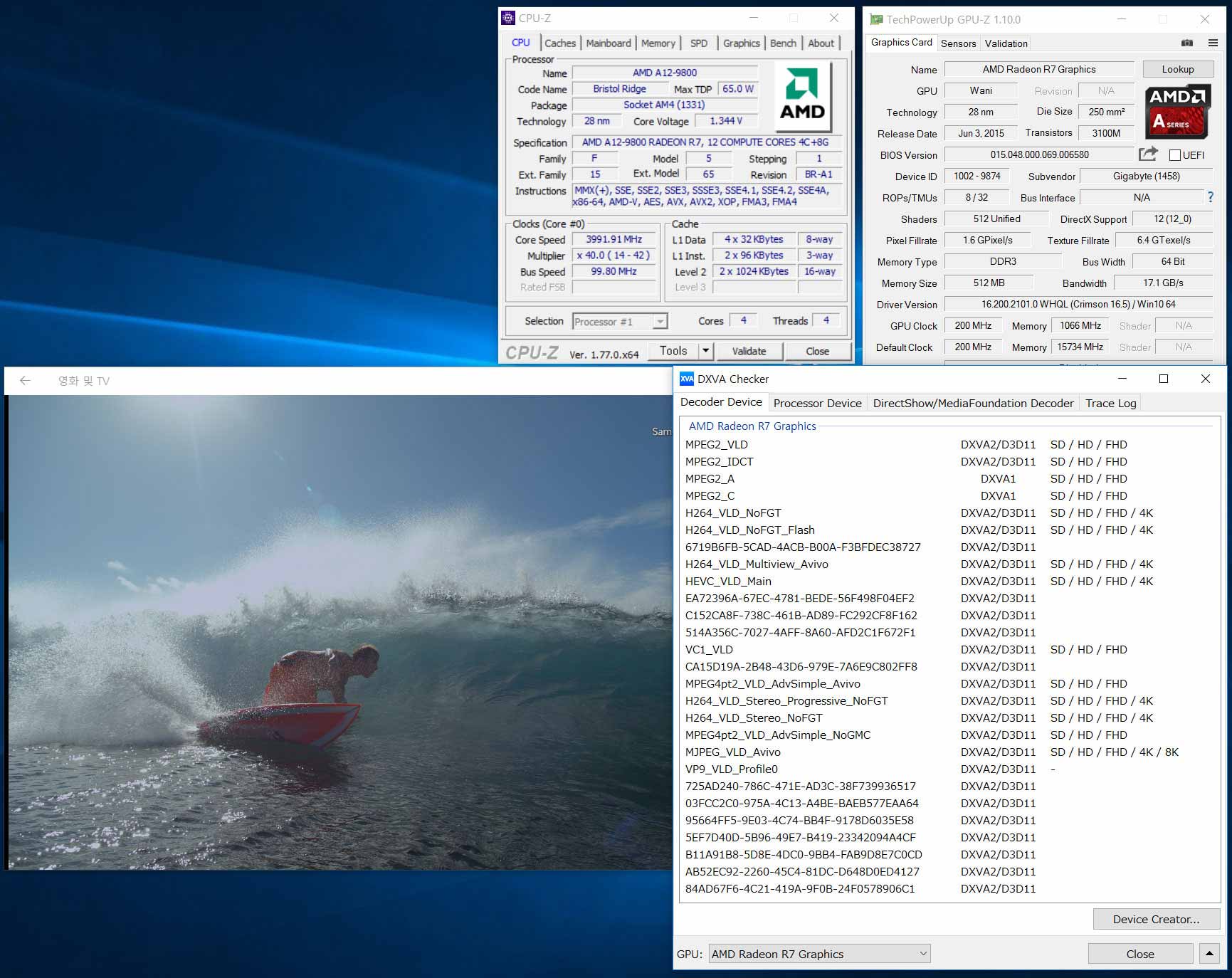1232x978 pixels.
Task: Click the Bus Interface question mark icon
Action: (1210, 197)
